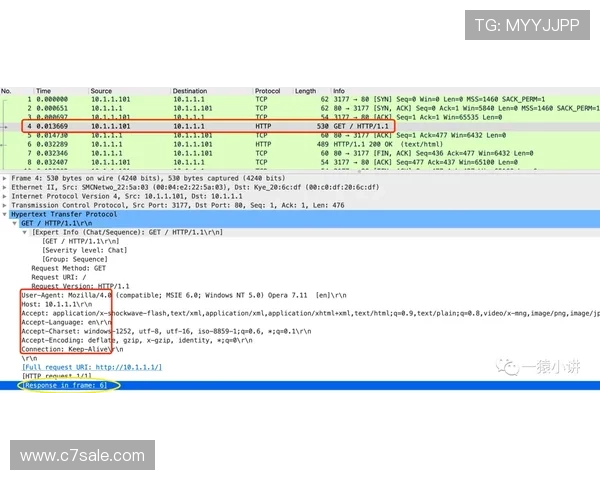Sort by the Protocol column header
600x480 pixels.
pyautogui.click(x=267, y=91)
